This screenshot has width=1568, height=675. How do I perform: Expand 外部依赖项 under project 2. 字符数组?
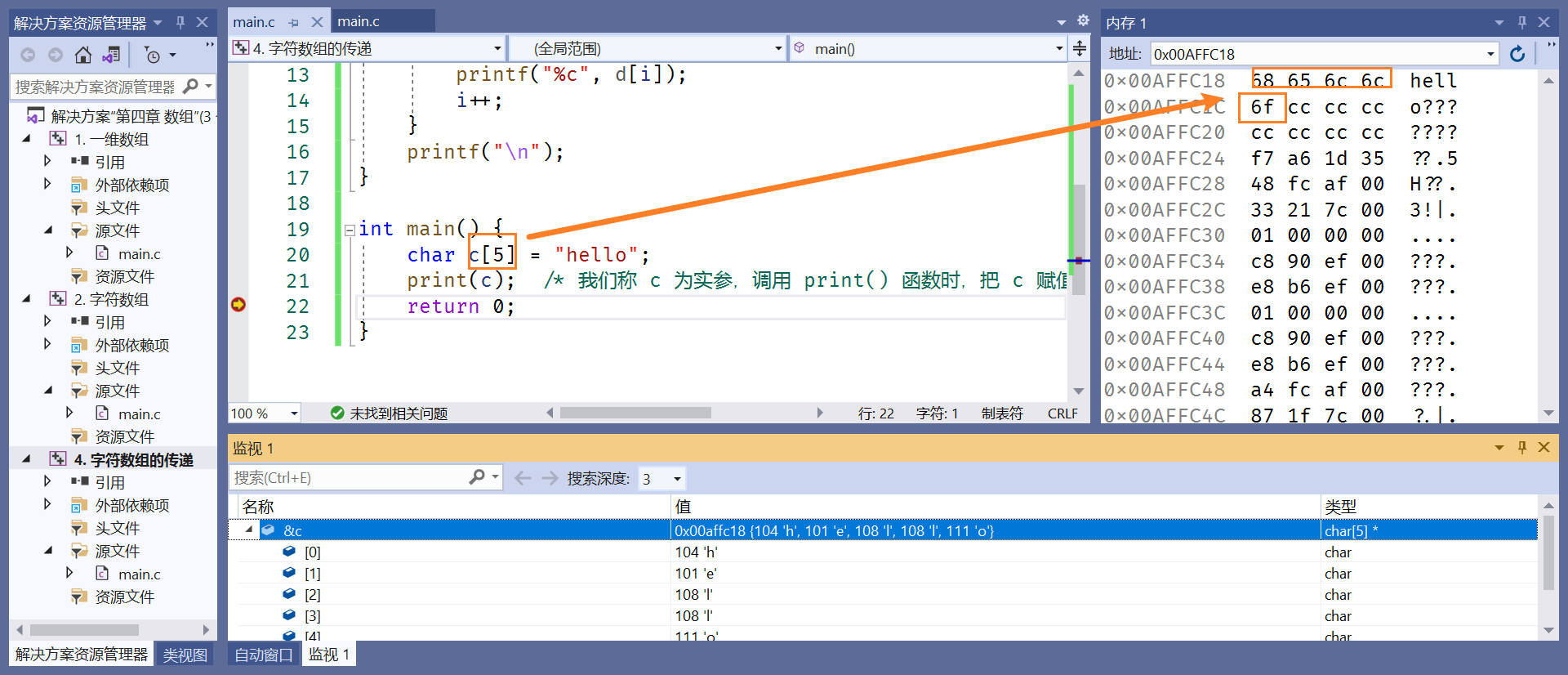pos(47,344)
